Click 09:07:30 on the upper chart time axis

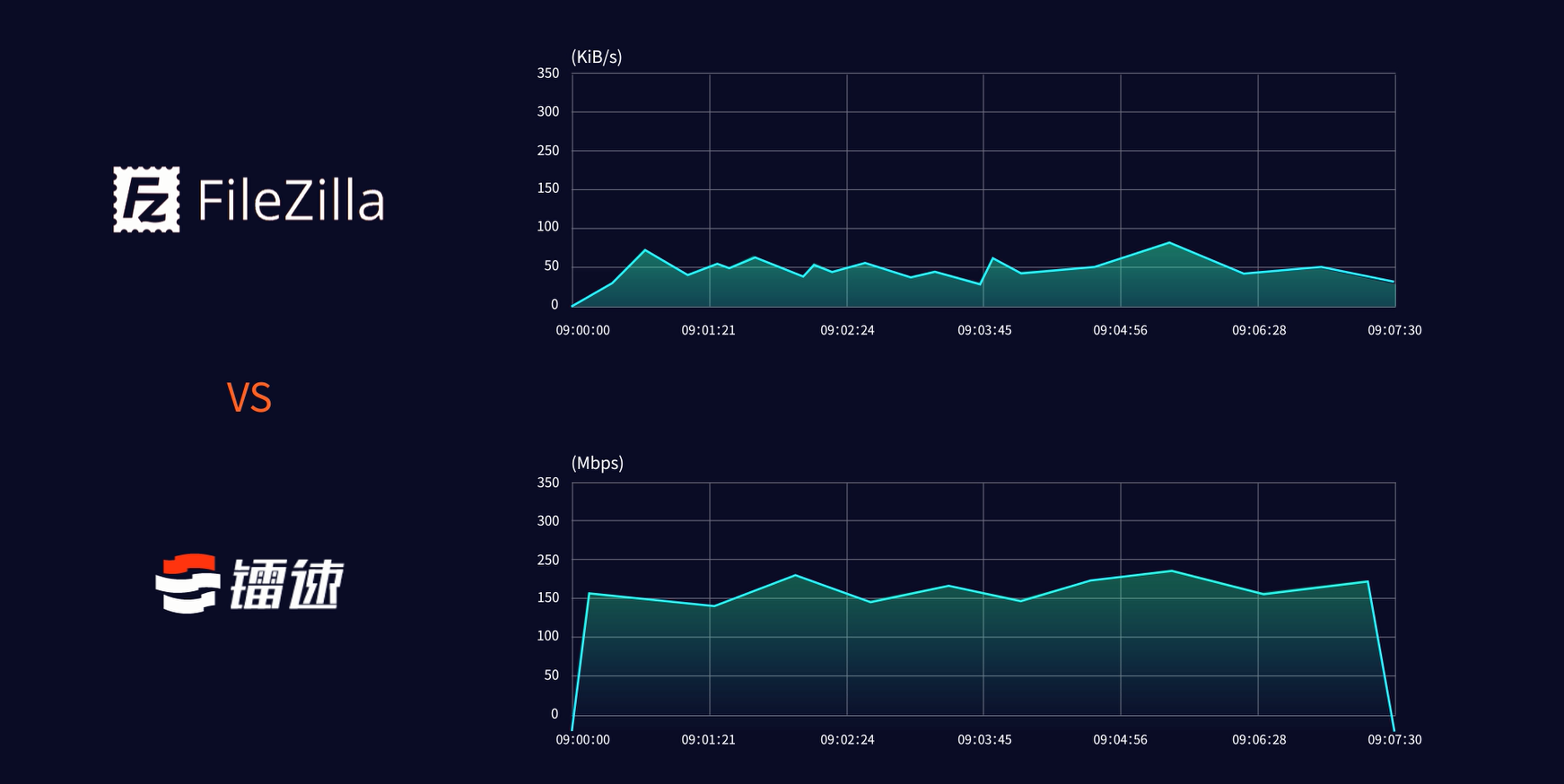(x=1394, y=330)
